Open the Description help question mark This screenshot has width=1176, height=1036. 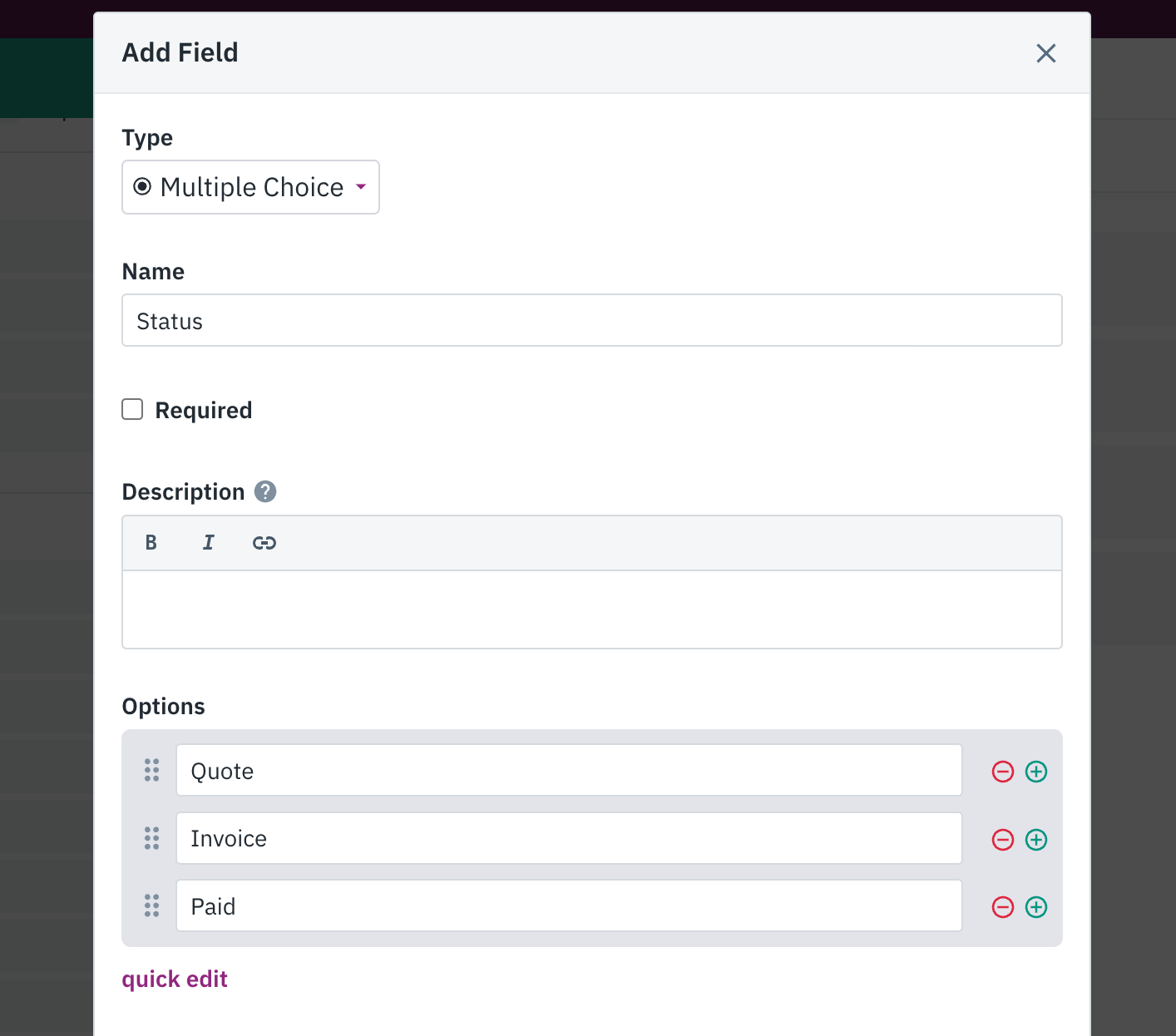[x=265, y=491]
